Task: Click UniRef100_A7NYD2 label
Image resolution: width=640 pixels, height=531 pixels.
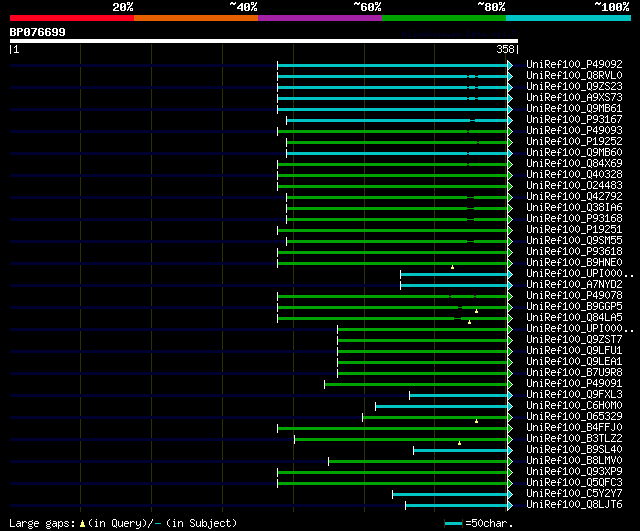Action: pos(574,285)
